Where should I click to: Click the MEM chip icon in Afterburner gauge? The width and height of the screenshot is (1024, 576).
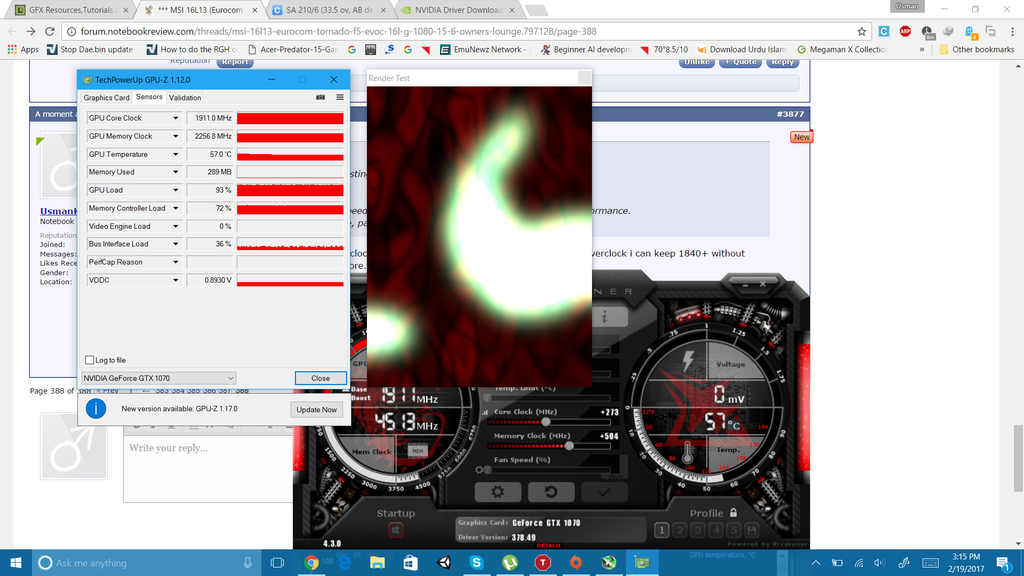tap(417, 451)
